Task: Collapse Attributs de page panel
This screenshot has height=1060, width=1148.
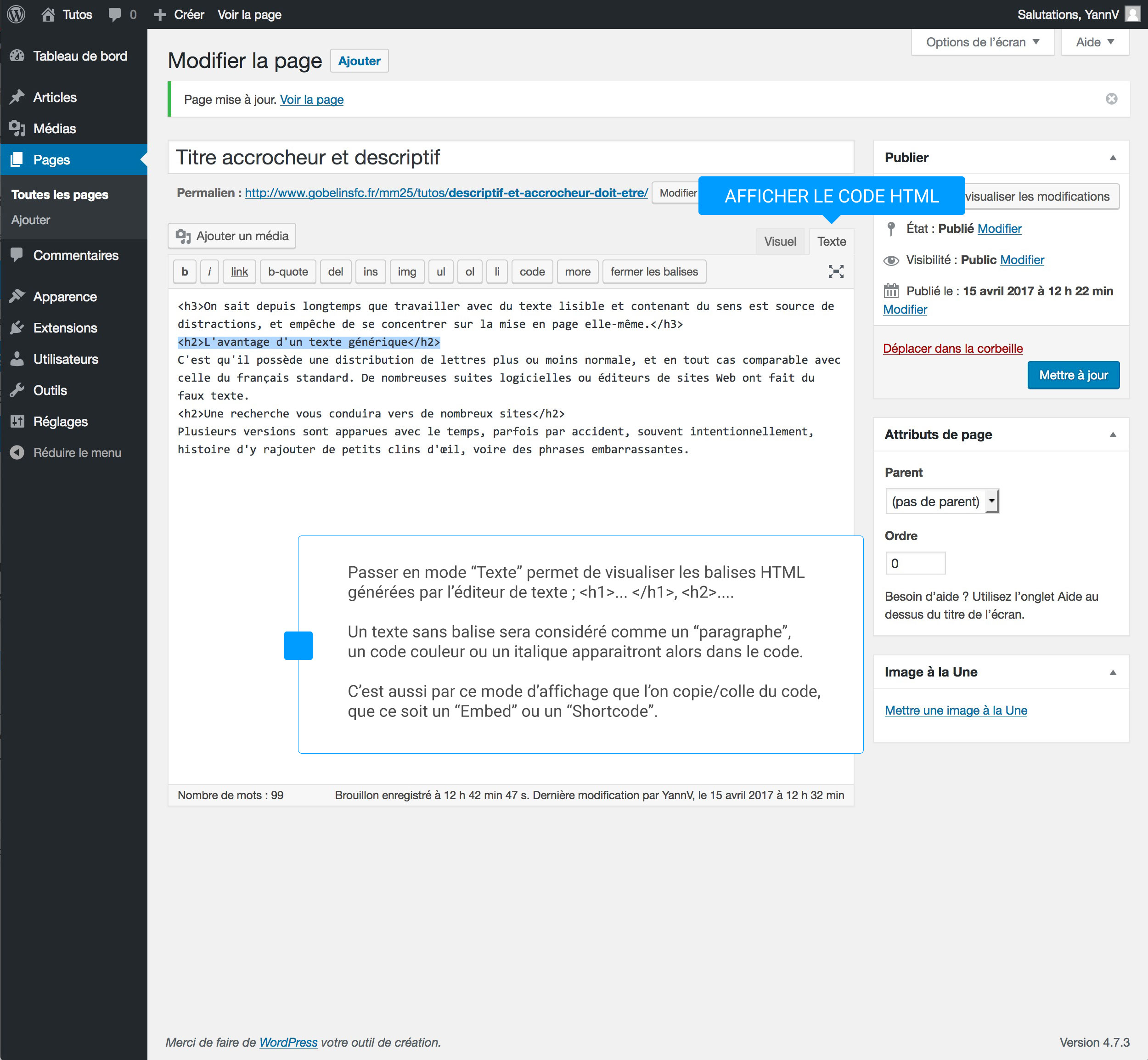Action: pyautogui.click(x=1113, y=435)
